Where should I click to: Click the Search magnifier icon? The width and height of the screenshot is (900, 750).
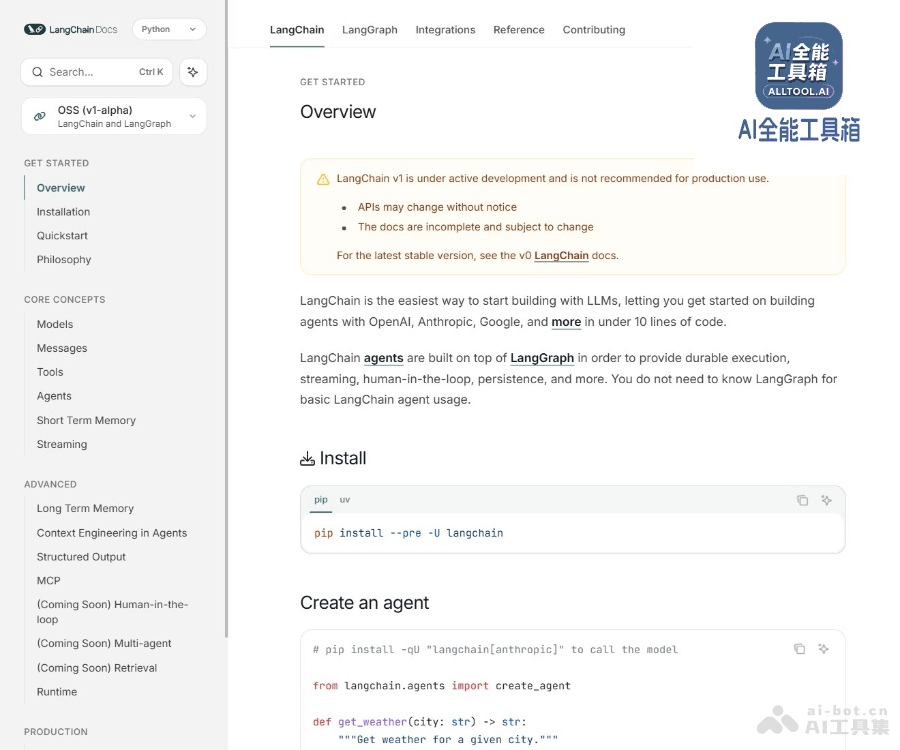click(x=37, y=72)
